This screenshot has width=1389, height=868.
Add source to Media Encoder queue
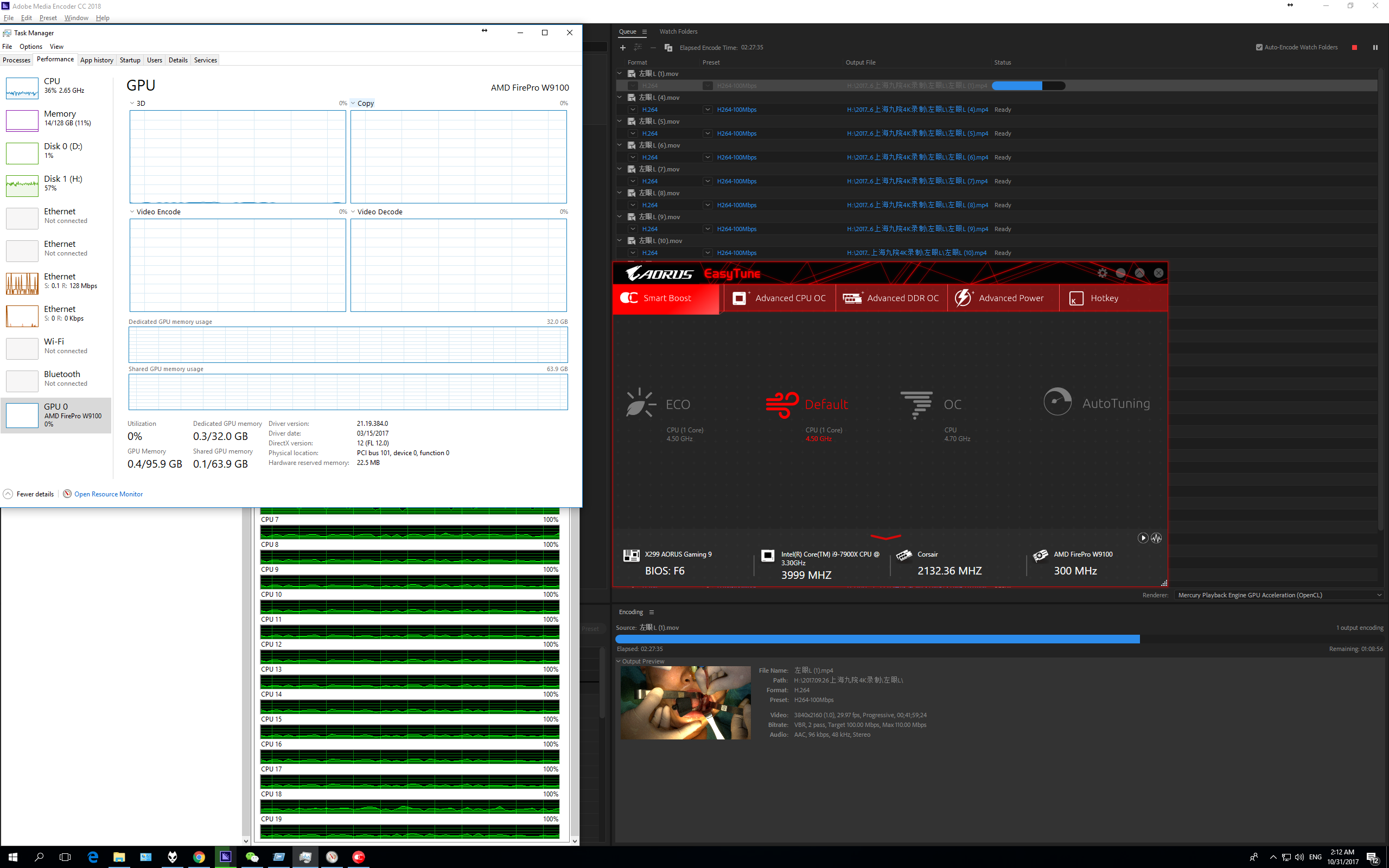pos(623,48)
